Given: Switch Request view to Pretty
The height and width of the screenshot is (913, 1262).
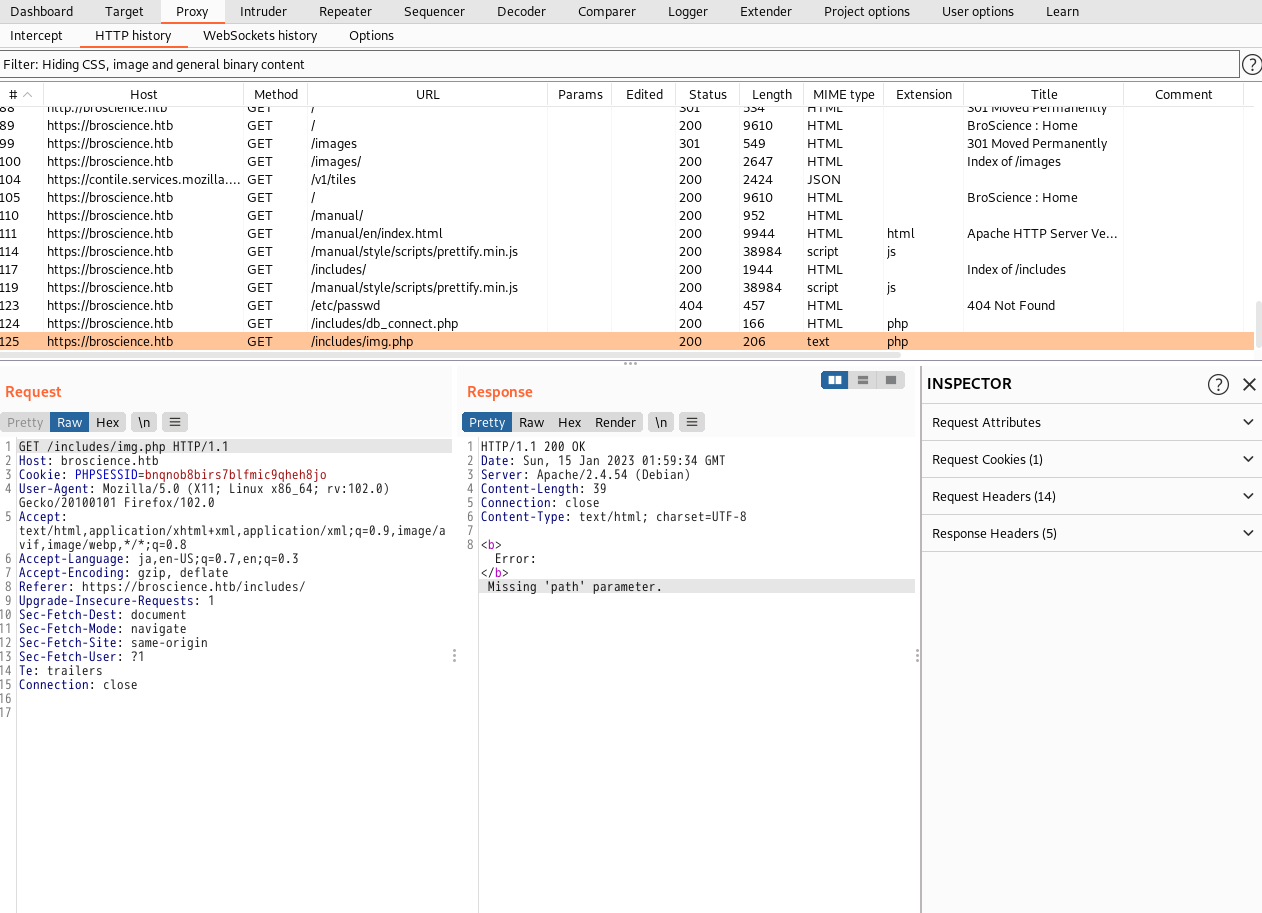Looking at the screenshot, I should (26, 422).
